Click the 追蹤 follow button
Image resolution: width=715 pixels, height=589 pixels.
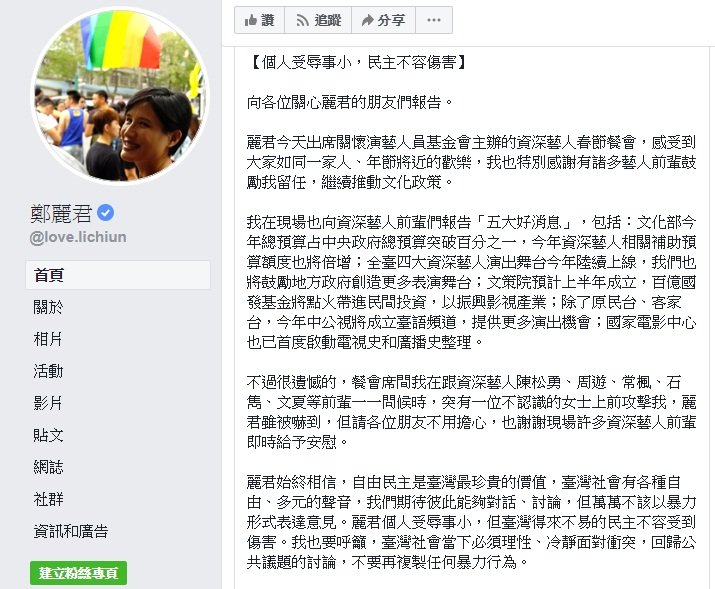pos(318,20)
